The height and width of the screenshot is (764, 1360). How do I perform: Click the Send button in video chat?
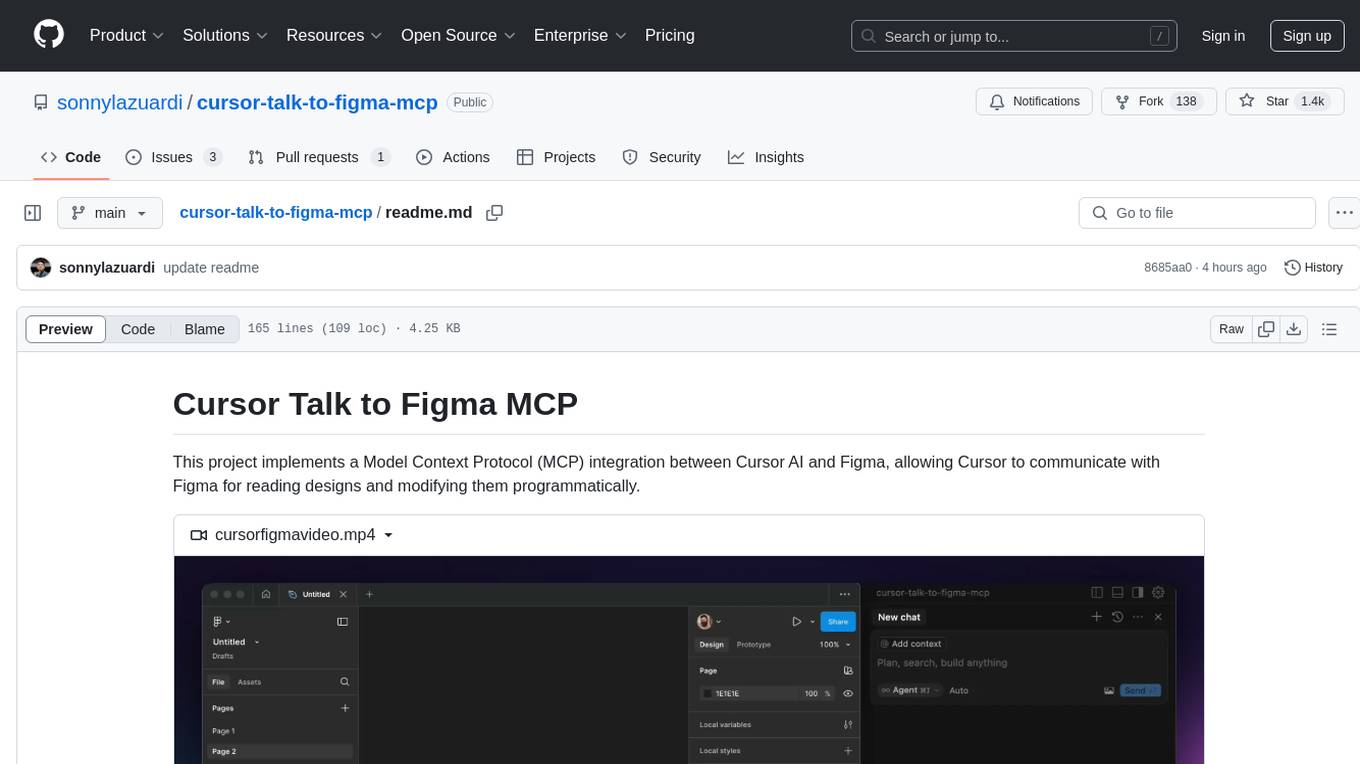1140,690
